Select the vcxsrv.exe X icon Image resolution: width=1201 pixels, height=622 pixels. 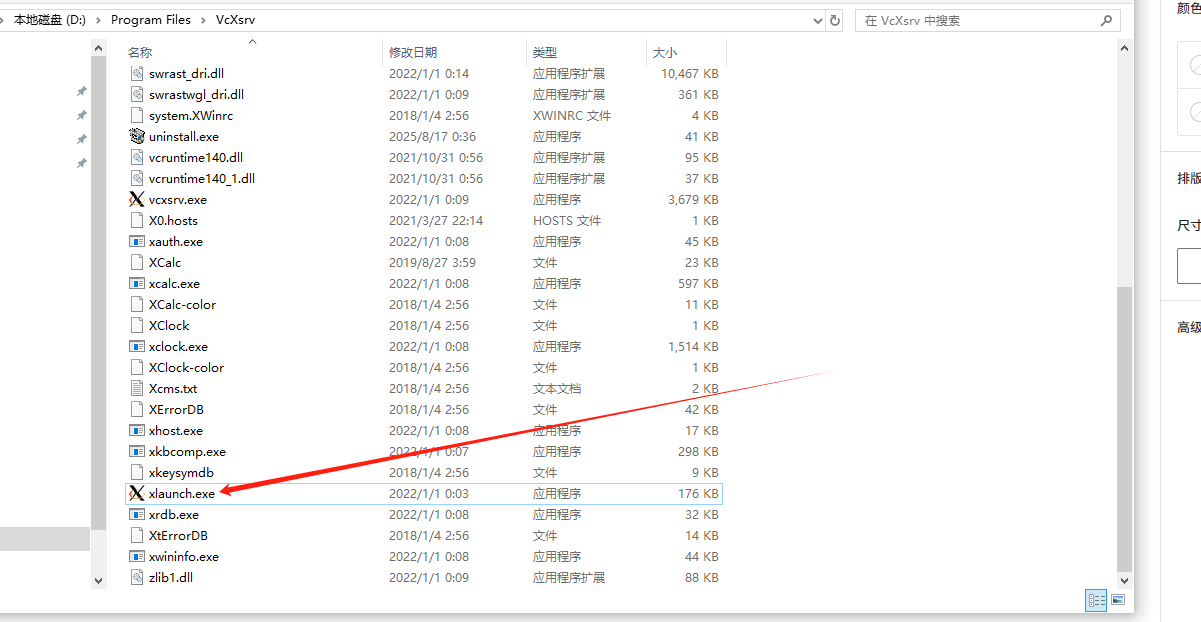(138, 200)
